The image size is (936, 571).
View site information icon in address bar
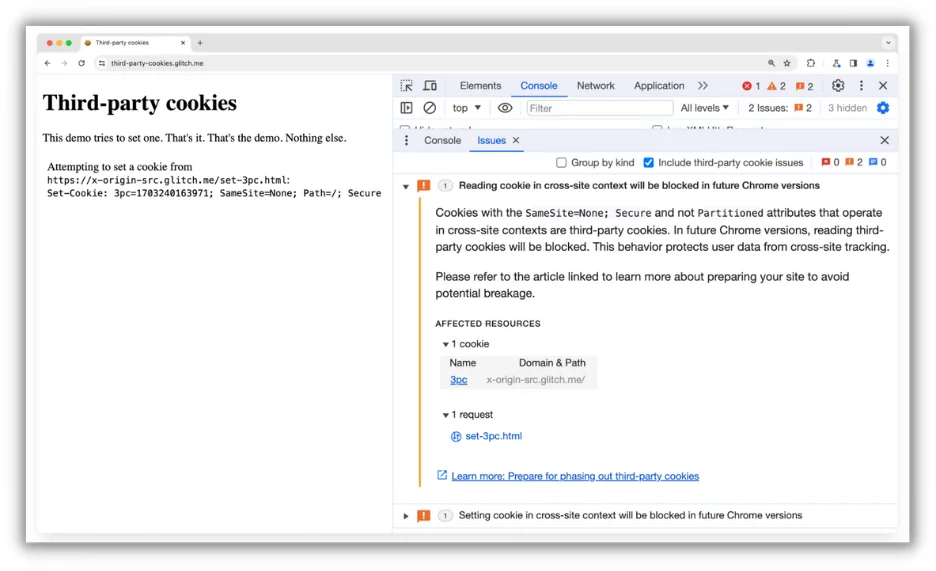click(x=102, y=63)
